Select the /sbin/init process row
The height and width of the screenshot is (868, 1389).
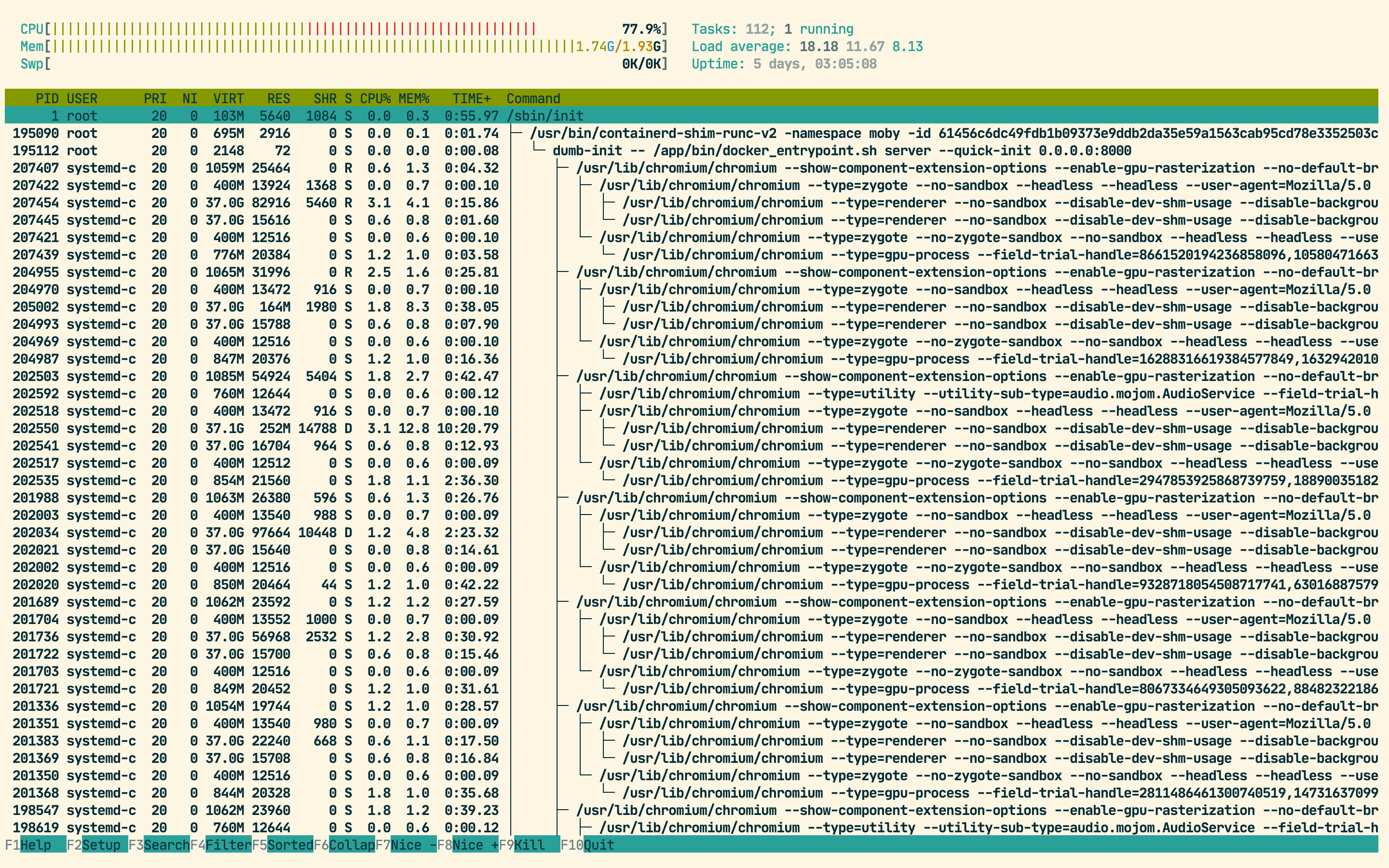tap(545, 116)
